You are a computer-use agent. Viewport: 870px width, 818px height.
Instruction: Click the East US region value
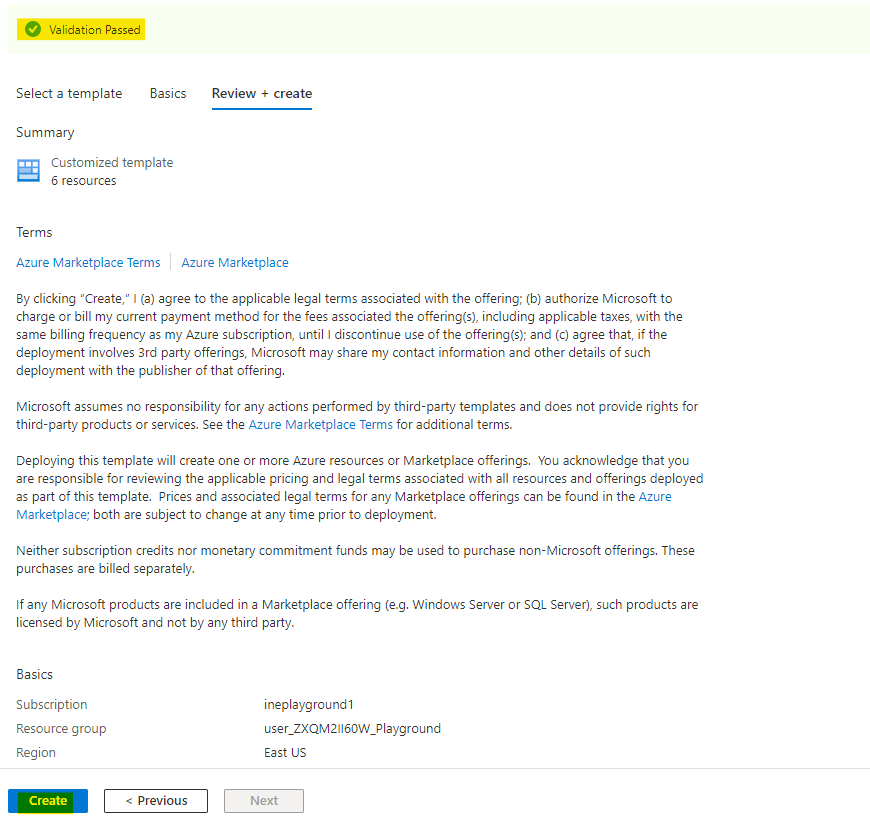285,752
